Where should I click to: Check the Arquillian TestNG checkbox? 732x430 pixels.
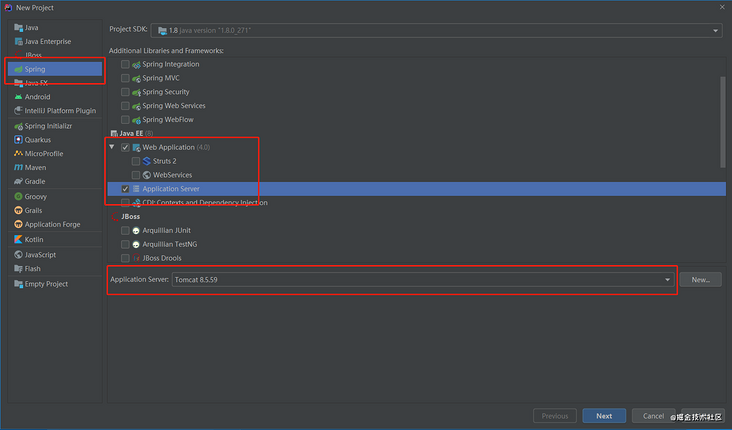[125, 245]
